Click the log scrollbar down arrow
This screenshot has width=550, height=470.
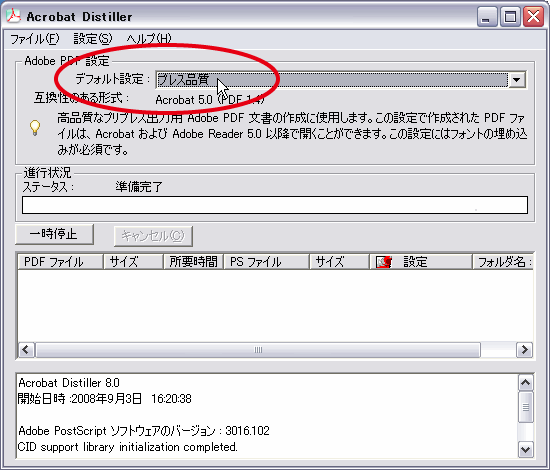point(525,449)
